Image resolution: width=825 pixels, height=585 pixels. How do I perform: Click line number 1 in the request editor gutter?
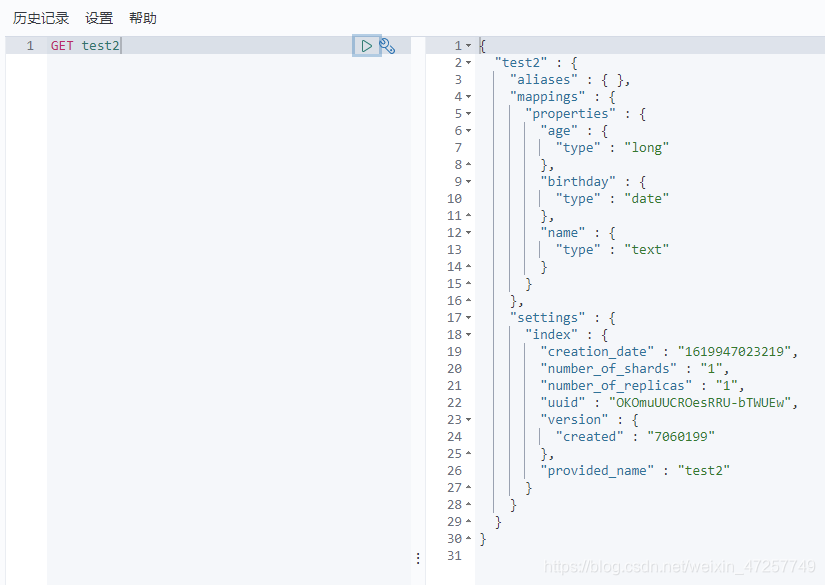(30, 46)
